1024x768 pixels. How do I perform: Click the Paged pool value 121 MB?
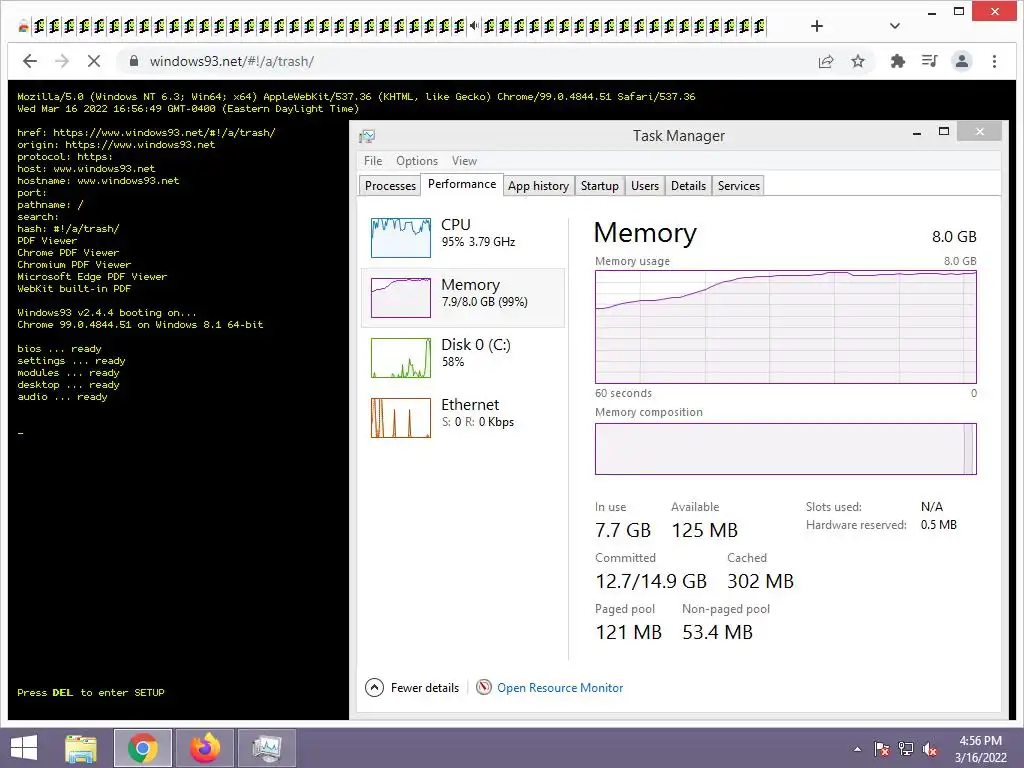click(628, 632)
